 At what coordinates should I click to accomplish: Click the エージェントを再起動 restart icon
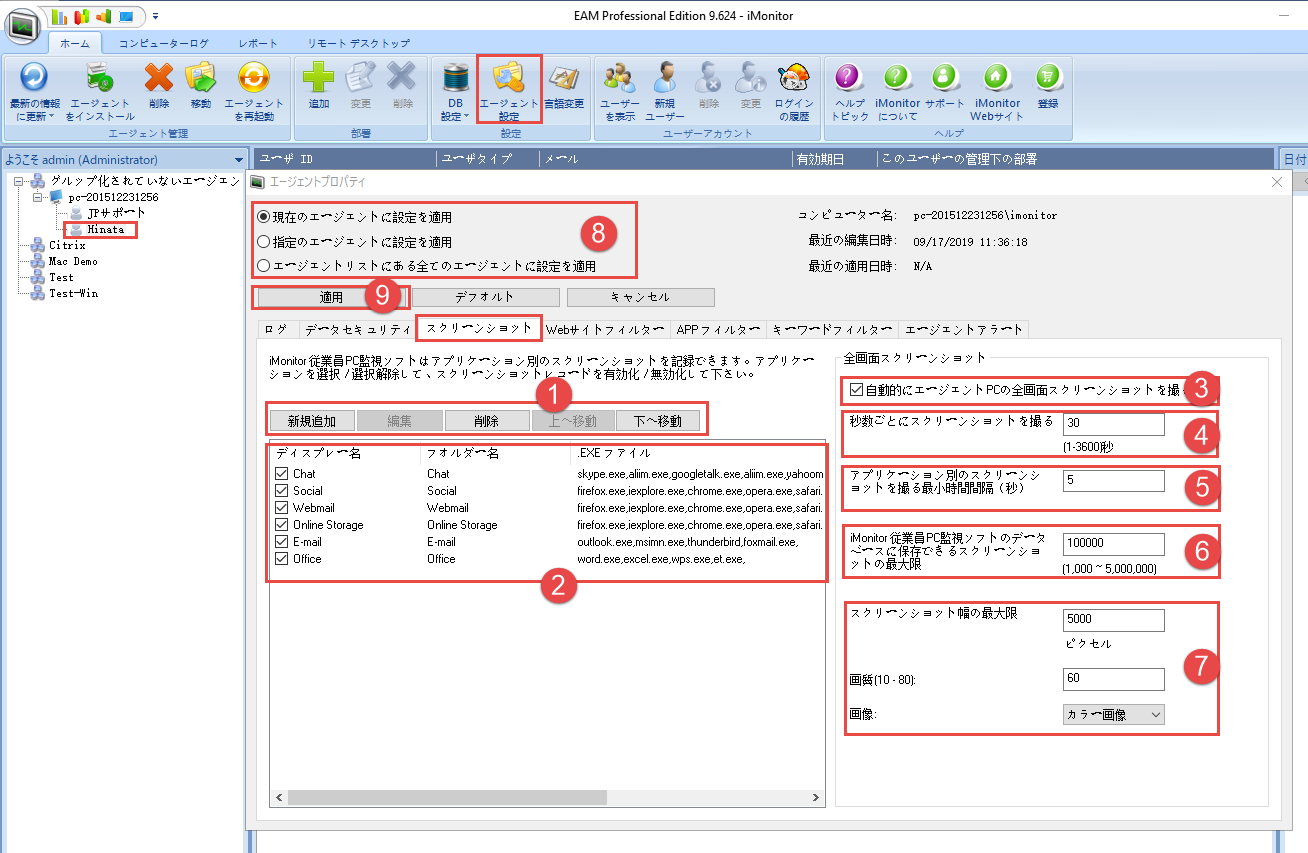pyautogui.click(x=253, y=78)
